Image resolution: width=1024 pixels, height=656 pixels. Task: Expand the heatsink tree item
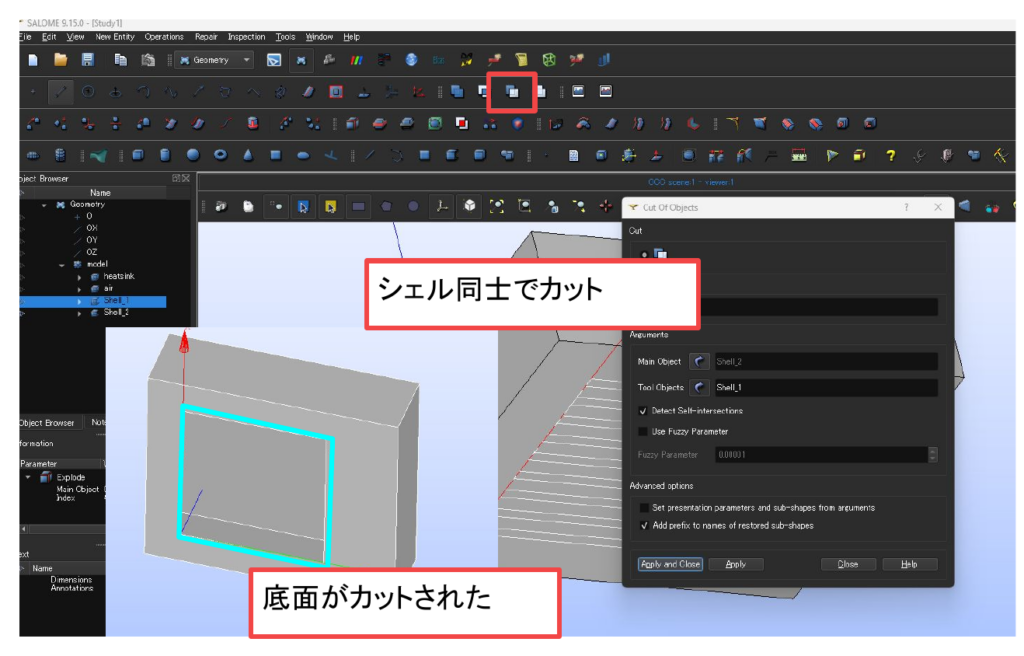80,276
